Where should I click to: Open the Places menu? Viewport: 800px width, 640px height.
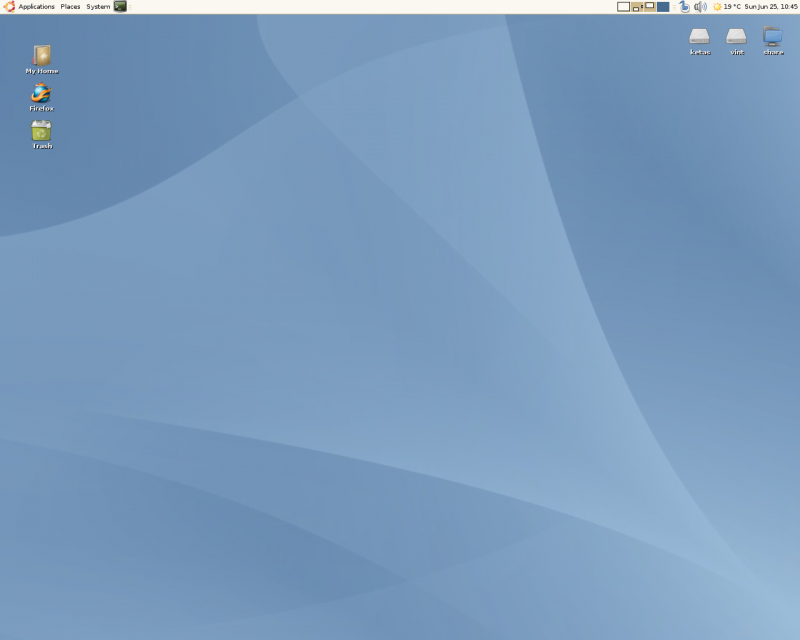70,7
